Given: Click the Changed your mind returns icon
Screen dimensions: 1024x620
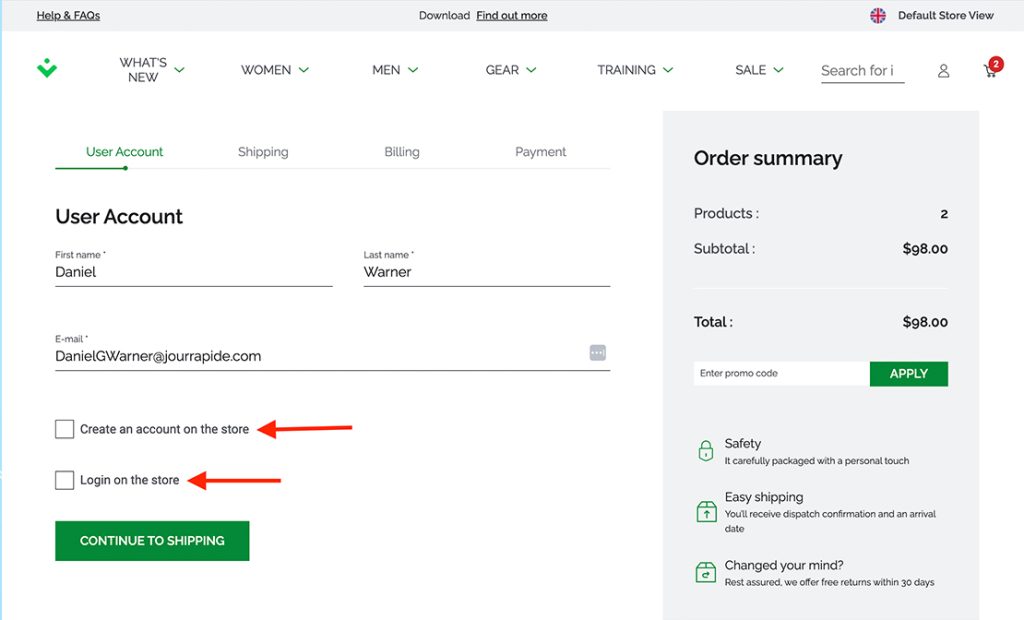Looking at the screenshot, I should 705,572.
